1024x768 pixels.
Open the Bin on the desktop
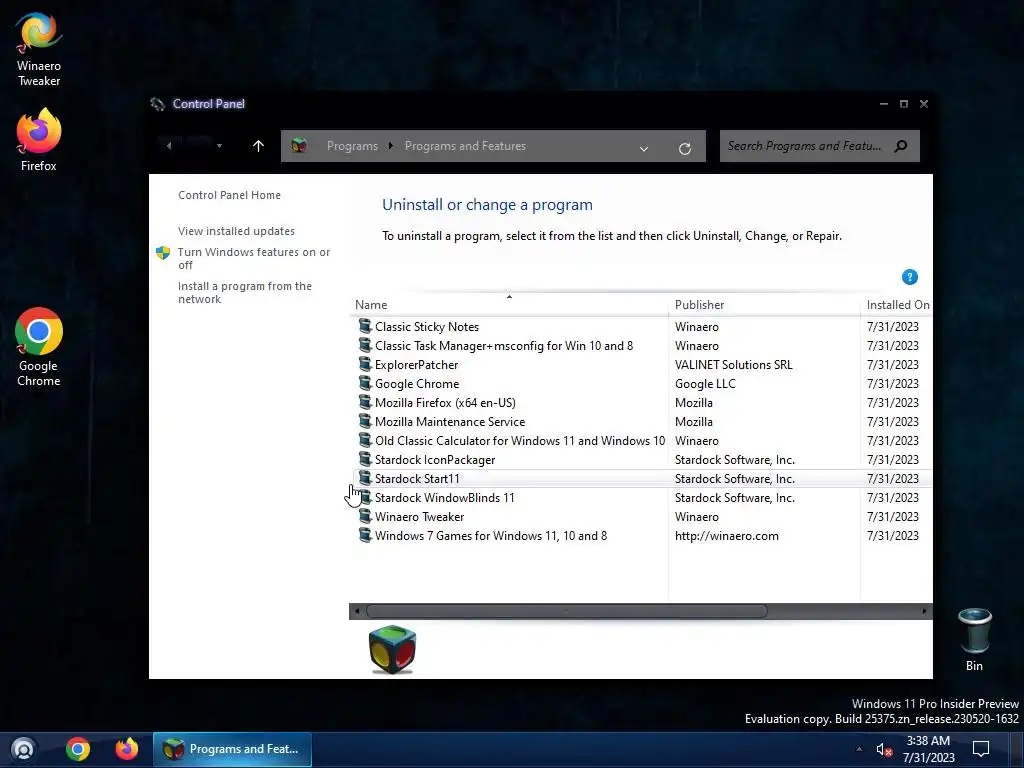point(974,639)
